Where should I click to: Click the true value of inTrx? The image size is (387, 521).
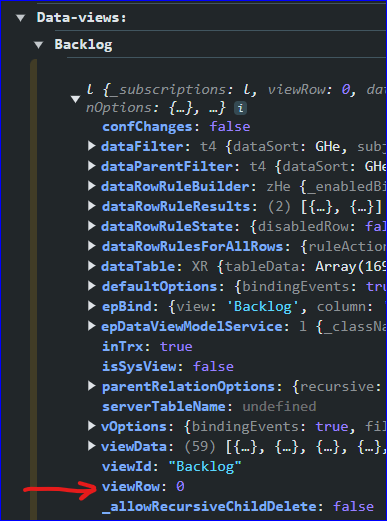176,347
